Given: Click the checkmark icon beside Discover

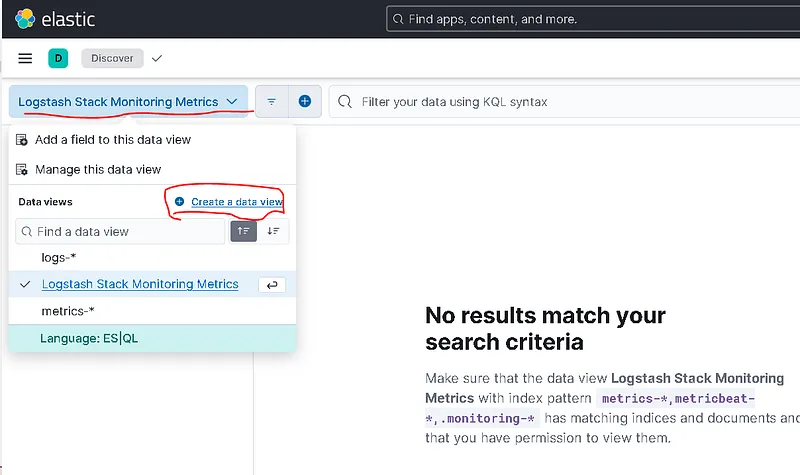Looking at the screenshot, I should 157,58.
